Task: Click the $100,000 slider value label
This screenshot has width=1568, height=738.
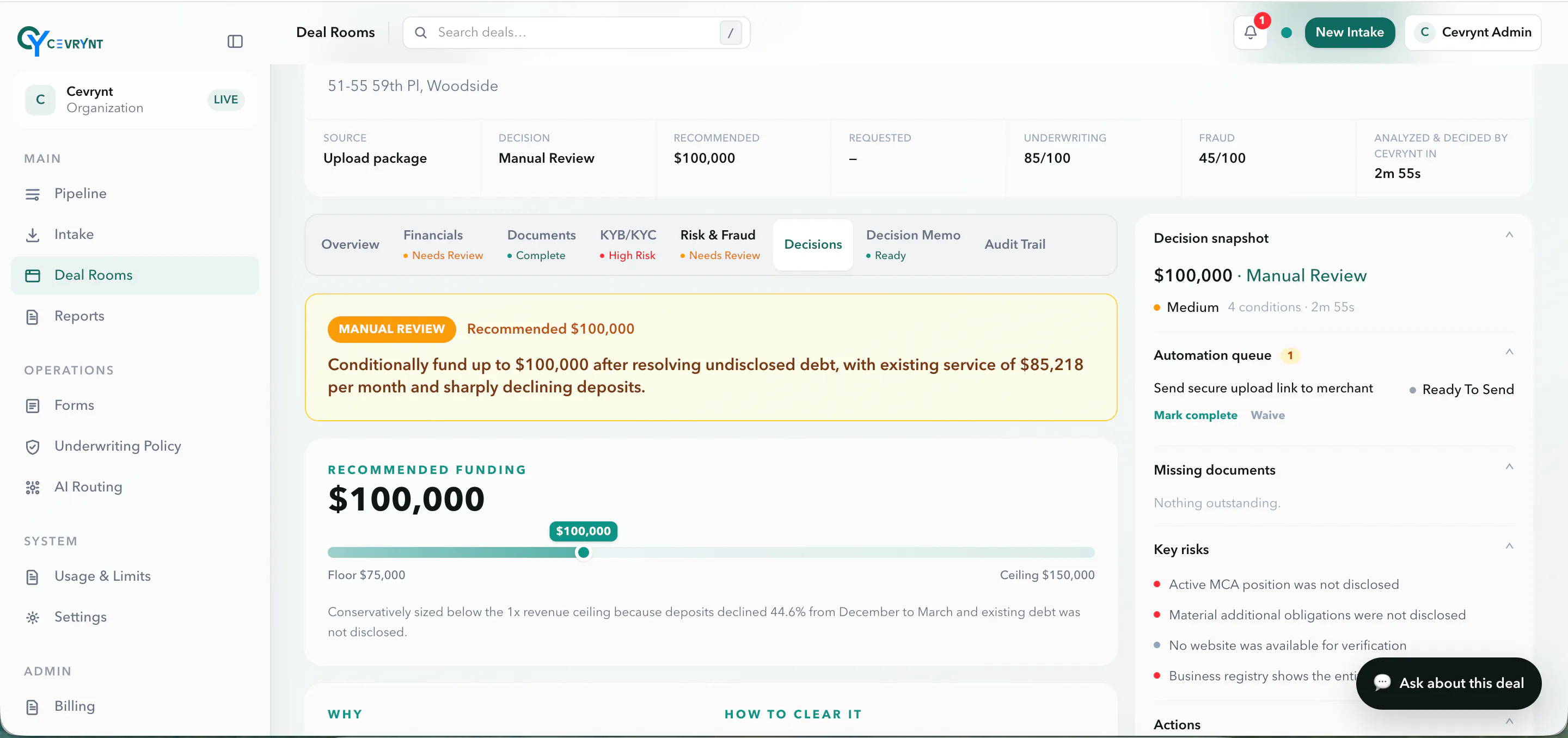Action: (583, 531)
